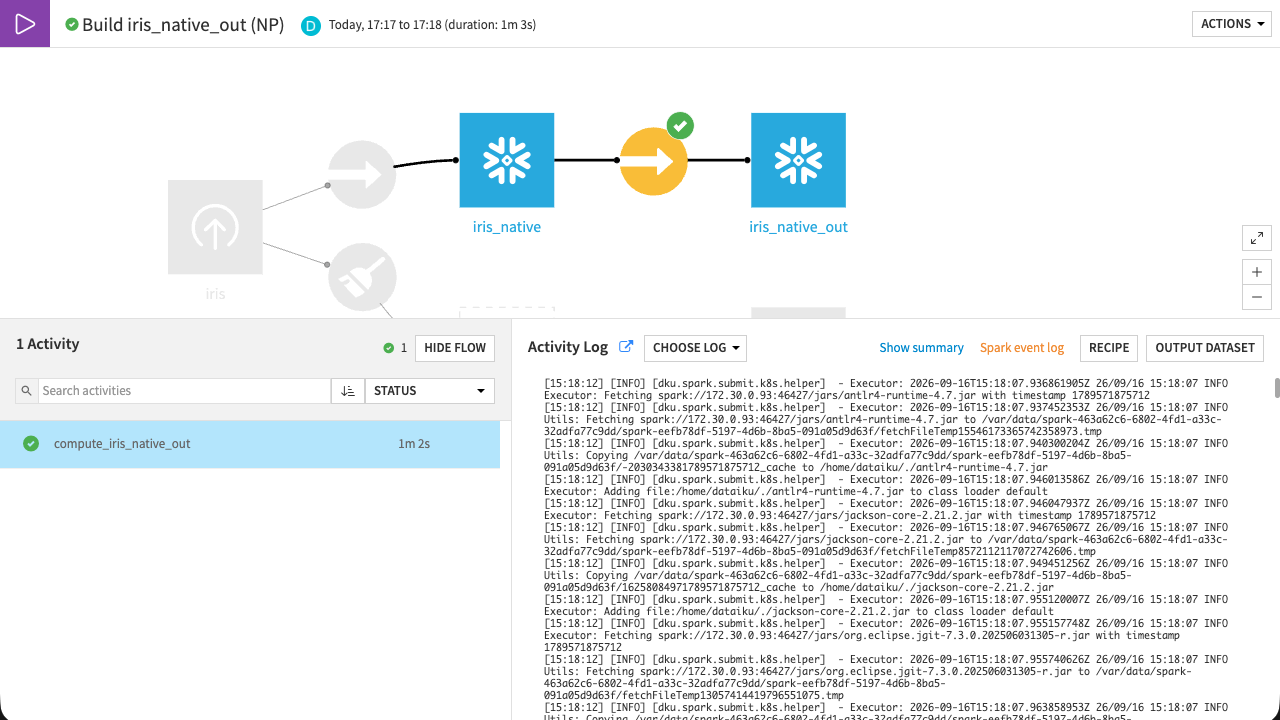
Task: Click the activity log scrollbar thumb
Action: coord(1276,388)
